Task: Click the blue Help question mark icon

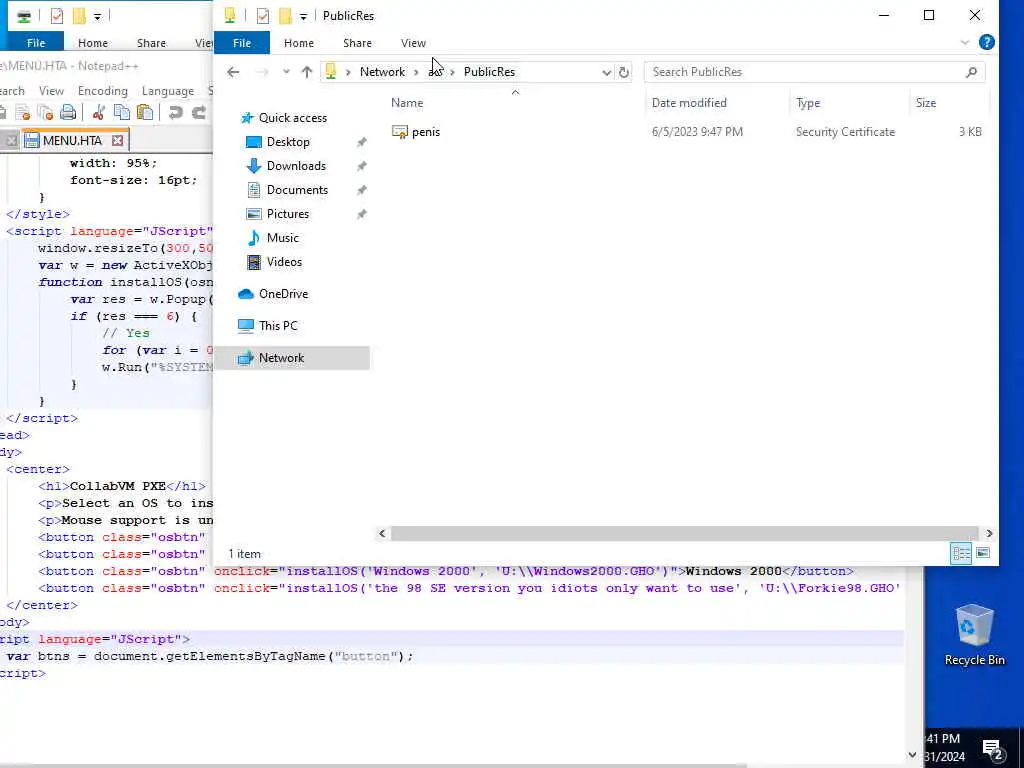Action: (987, 42)
